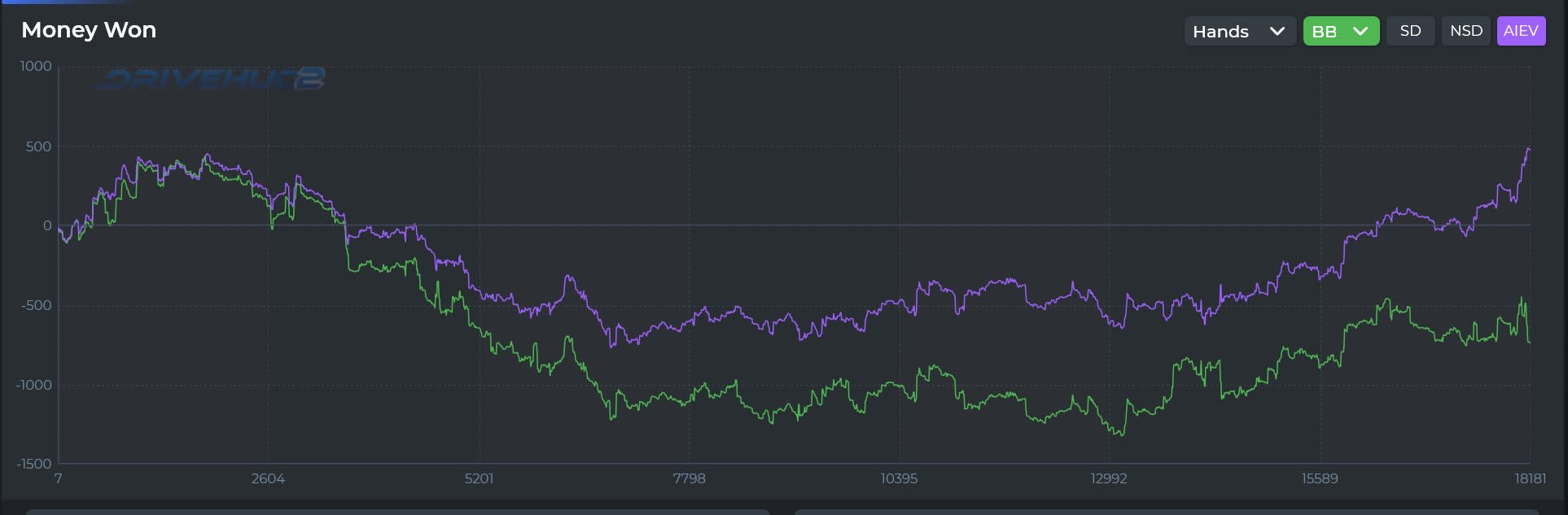This screenshot has width=1568, height=515.
Task: Click the 15589 hand marker on the x-axis
Action: point(1320,478)
